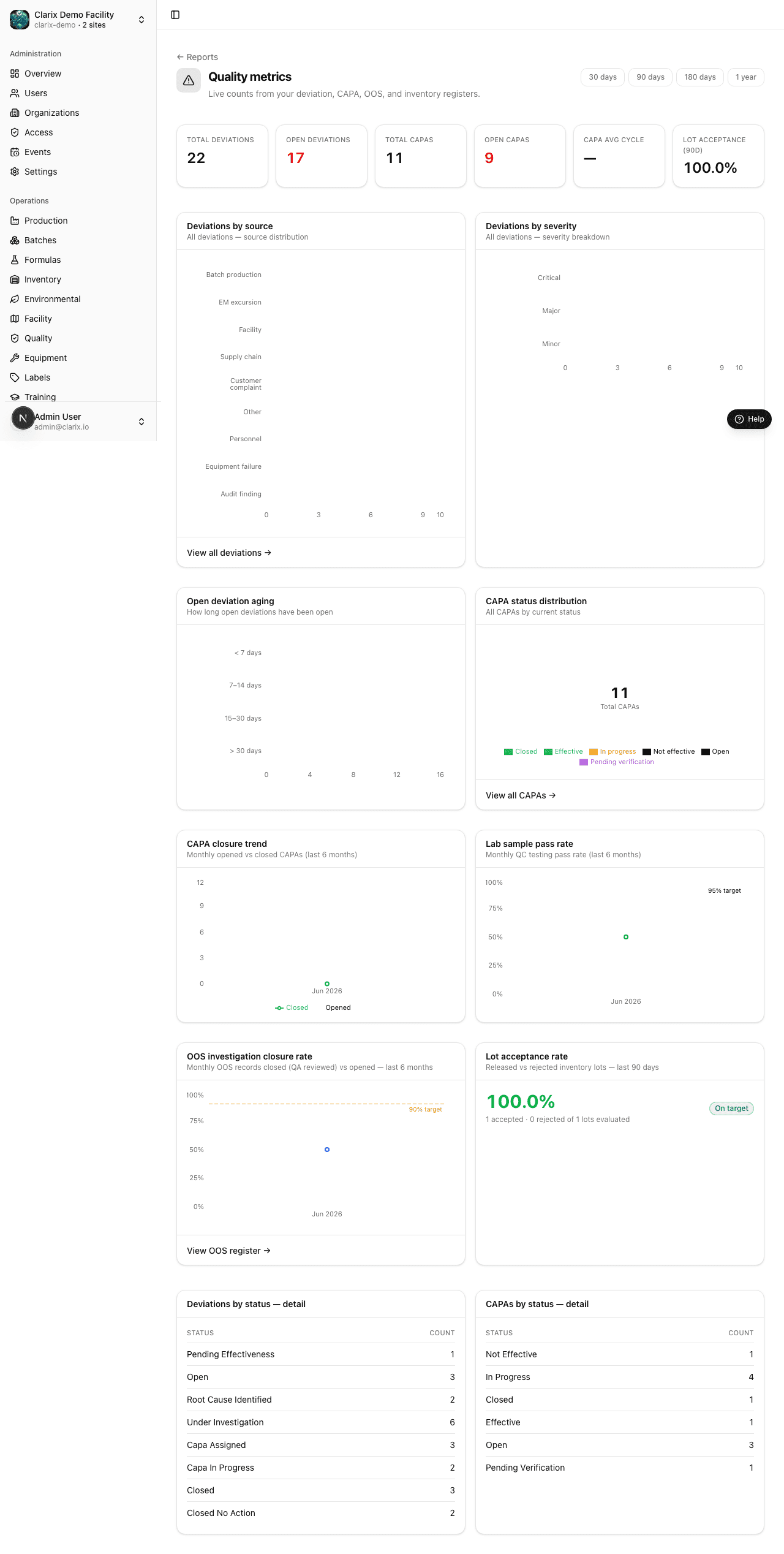The height and width of the screenshot is (1554, 784).
Task: Click the Events calendar icon
Action: 15,152
